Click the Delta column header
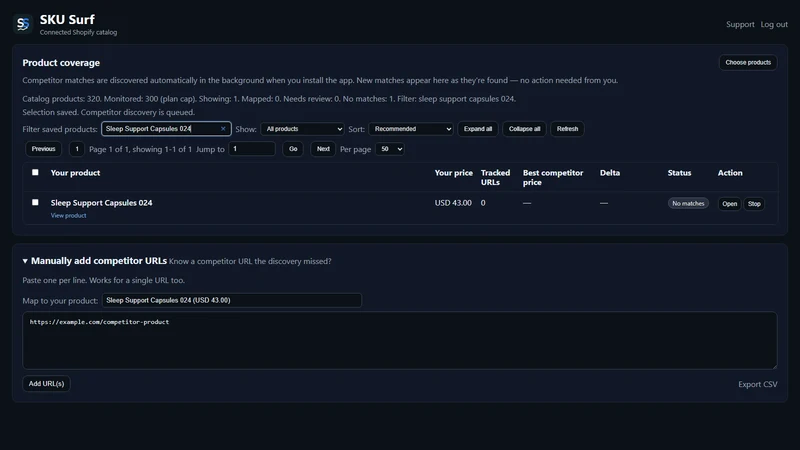 click(610, 173)
